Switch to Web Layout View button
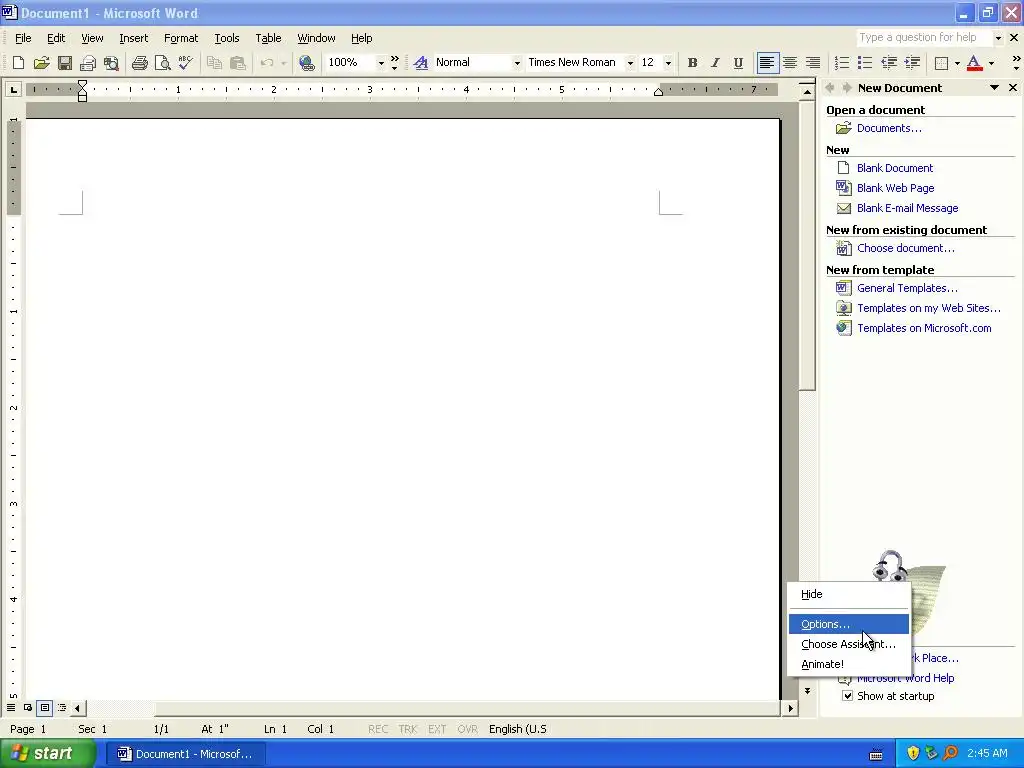This screenshot has height=768, width=1024. tap(27, 707)
